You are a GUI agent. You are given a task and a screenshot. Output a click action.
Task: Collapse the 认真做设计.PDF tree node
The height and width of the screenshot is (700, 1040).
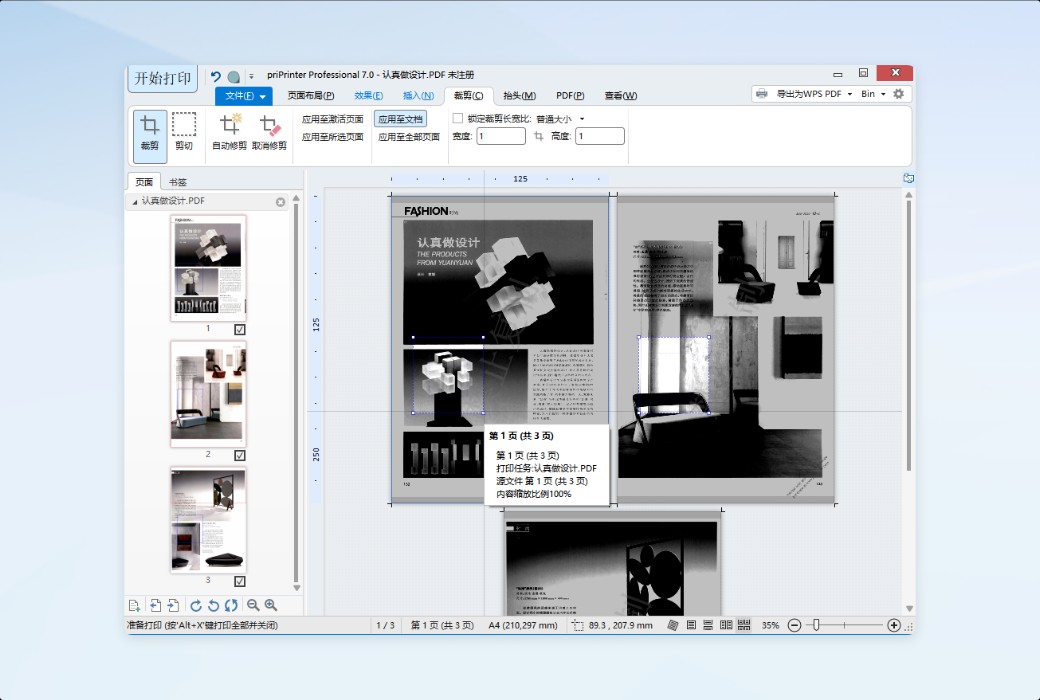[x=135, y=202]
